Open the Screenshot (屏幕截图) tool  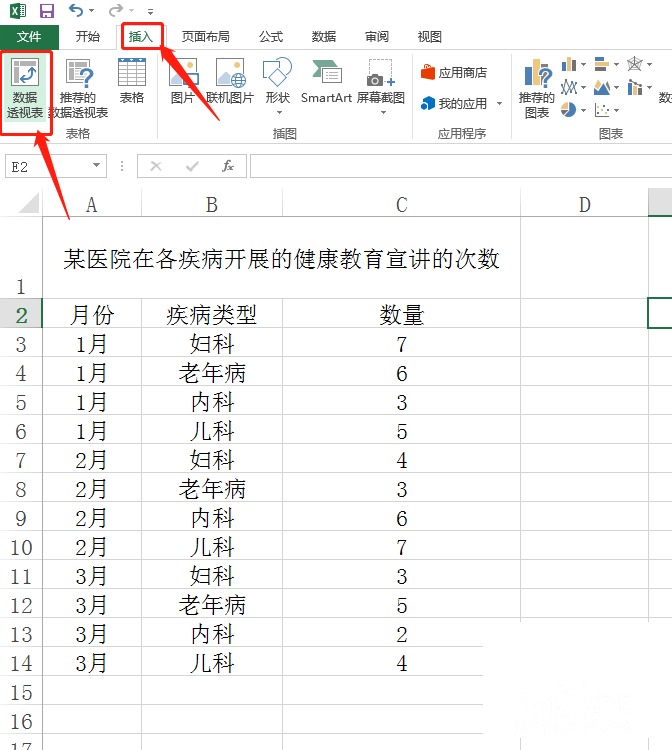pos(381,86)
